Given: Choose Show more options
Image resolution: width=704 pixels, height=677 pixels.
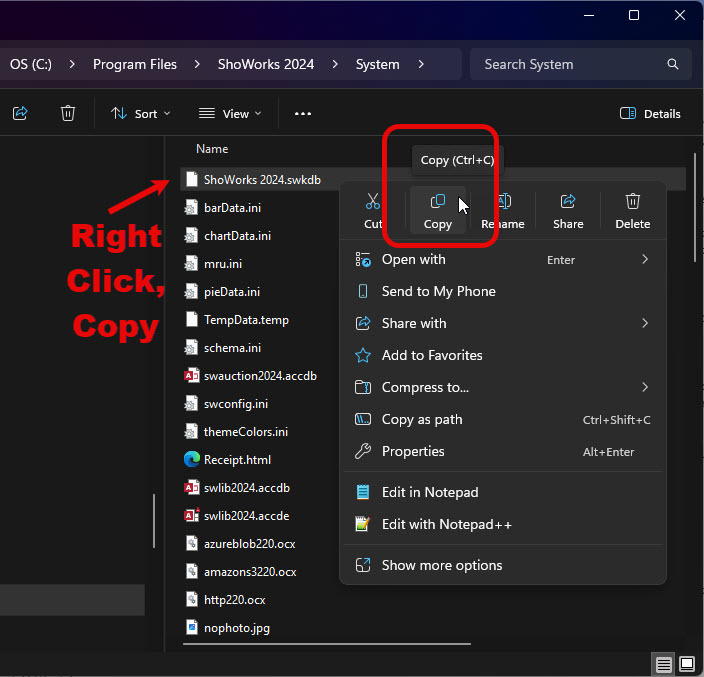Looking at the screenshot, I should click(442, 566).
